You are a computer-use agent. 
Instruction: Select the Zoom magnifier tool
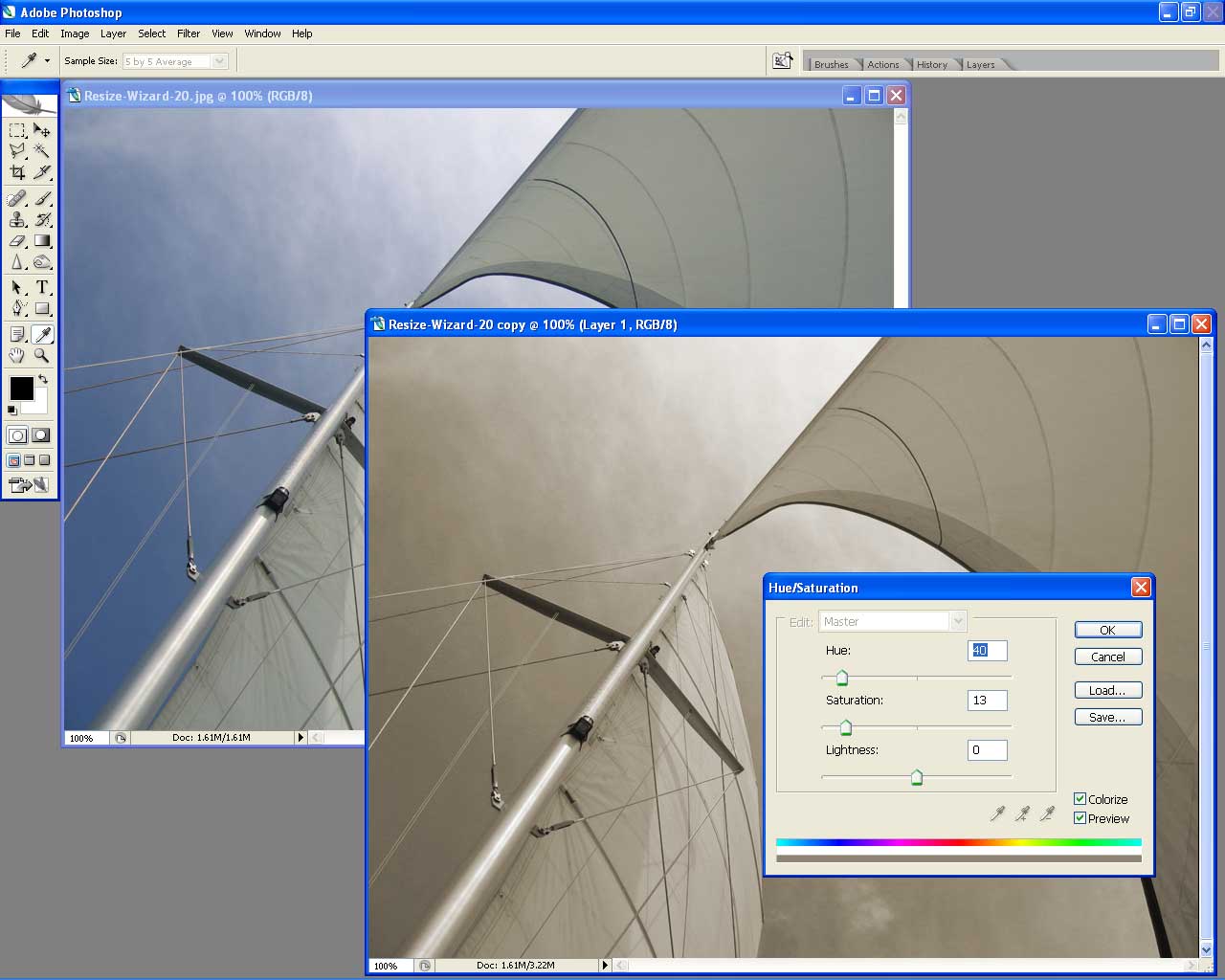click(x=42, y=355)
